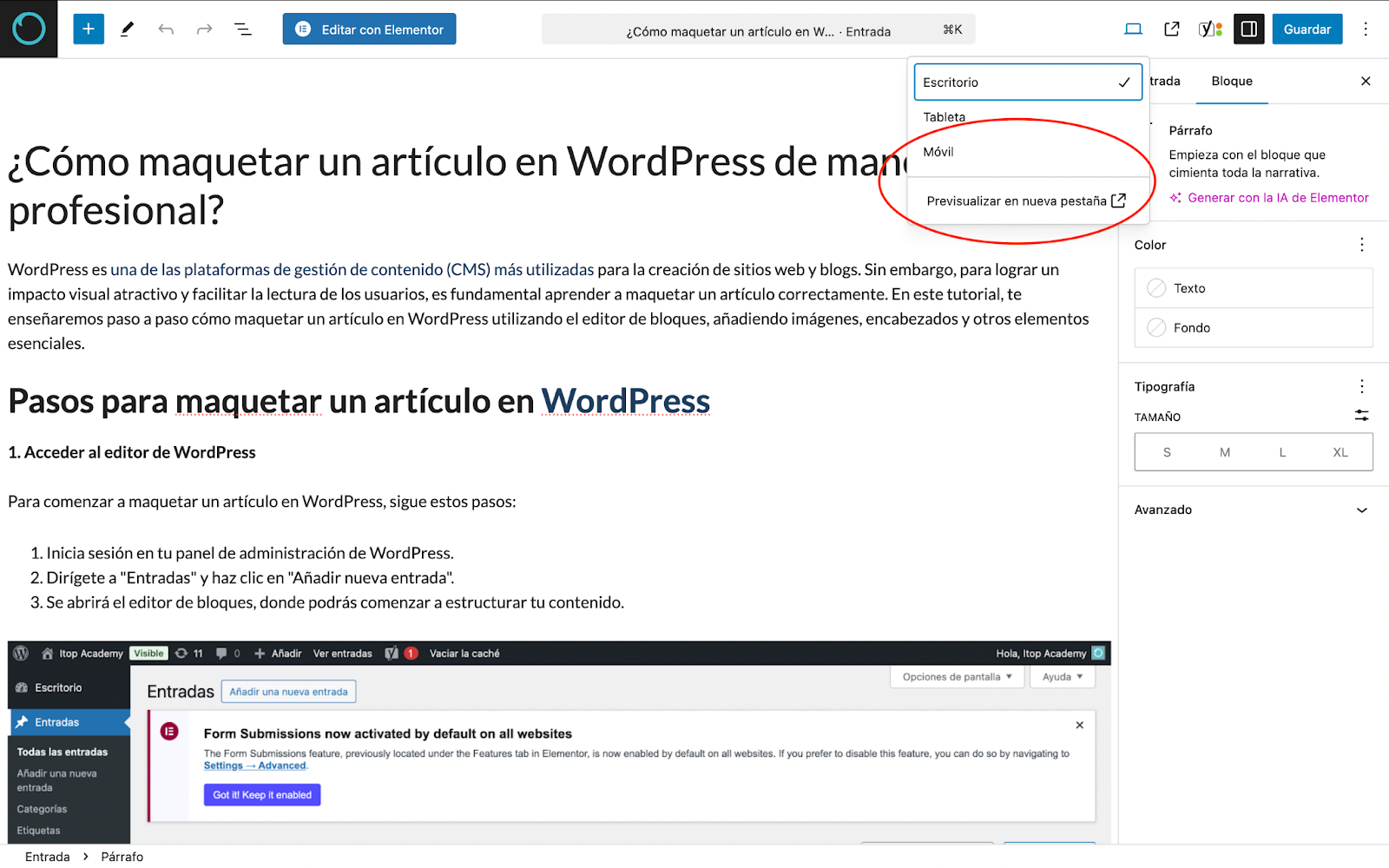Select the pencil tools icon
1389x868 pixels.
[x=128, y=29]
